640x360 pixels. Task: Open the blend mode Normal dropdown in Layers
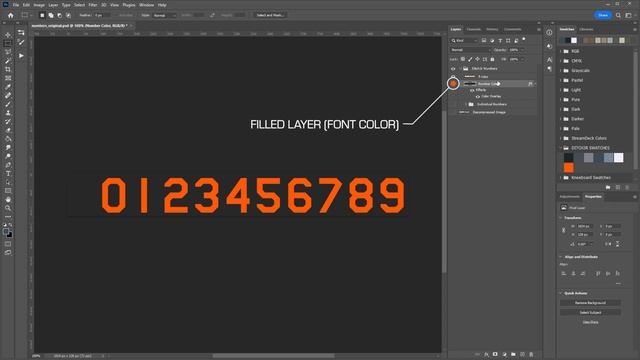click(x=470, y=50)
